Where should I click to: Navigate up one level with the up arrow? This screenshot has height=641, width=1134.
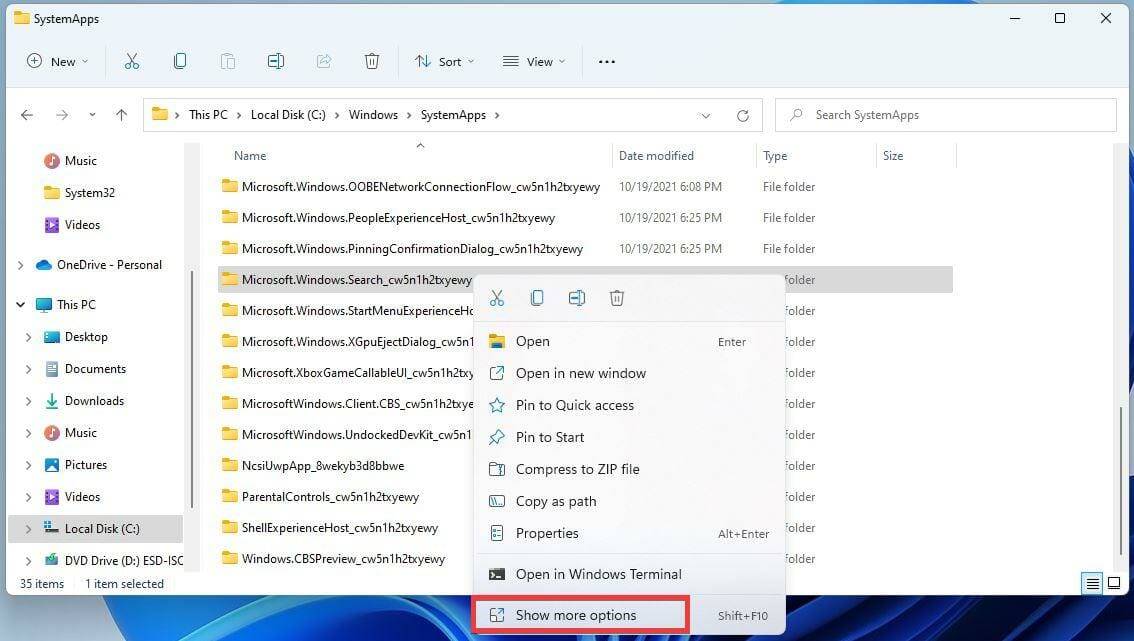point(121,114)
